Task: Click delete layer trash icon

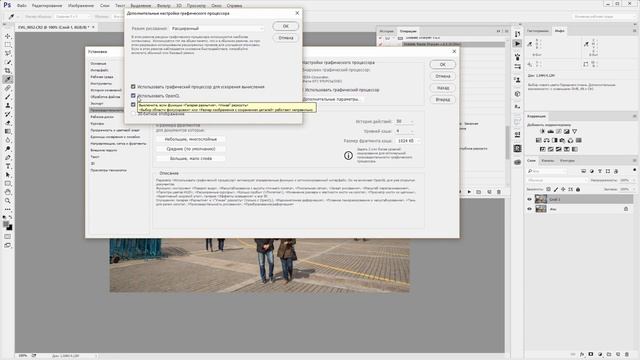Action: (x=627, y=354)
